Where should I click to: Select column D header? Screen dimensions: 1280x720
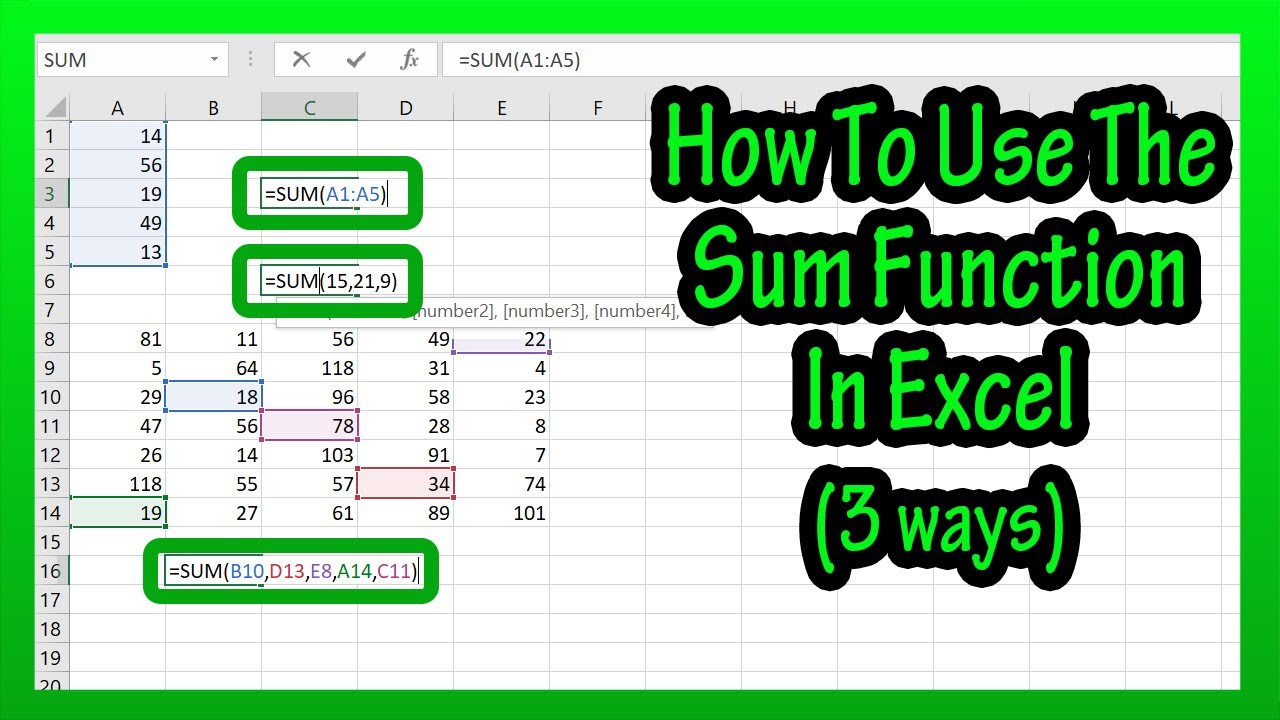click(405, 108)
